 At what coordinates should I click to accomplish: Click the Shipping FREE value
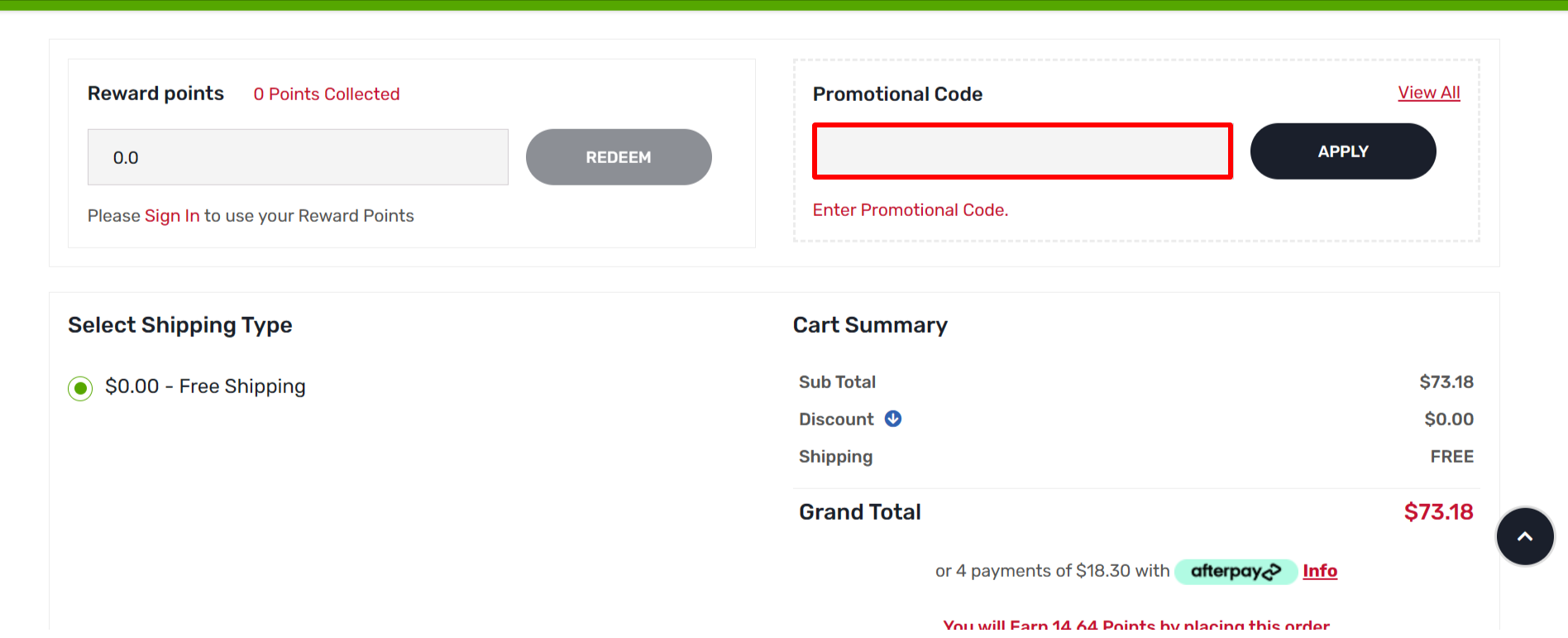click(x=1451, y=456)
